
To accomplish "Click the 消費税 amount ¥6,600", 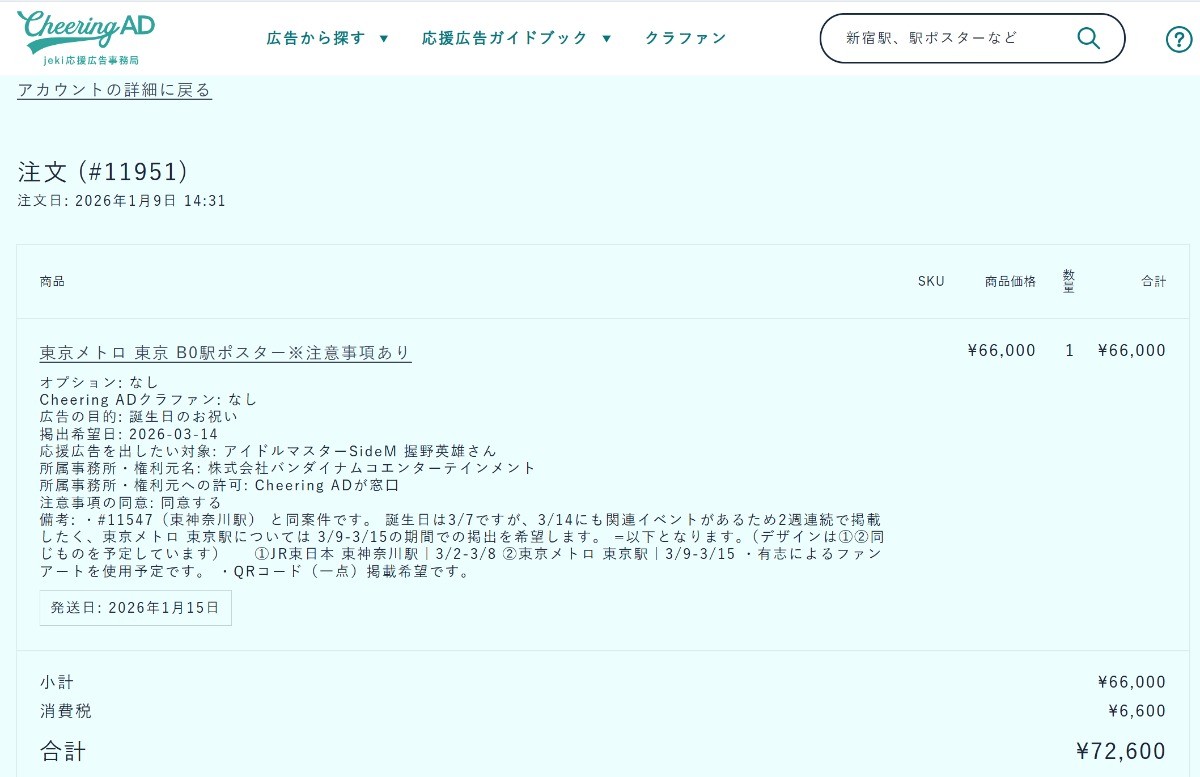I will click(x=1137, y=711).
